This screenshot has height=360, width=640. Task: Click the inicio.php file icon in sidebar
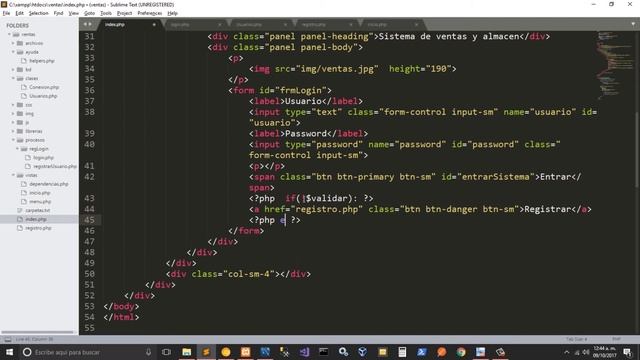point(24,193)
